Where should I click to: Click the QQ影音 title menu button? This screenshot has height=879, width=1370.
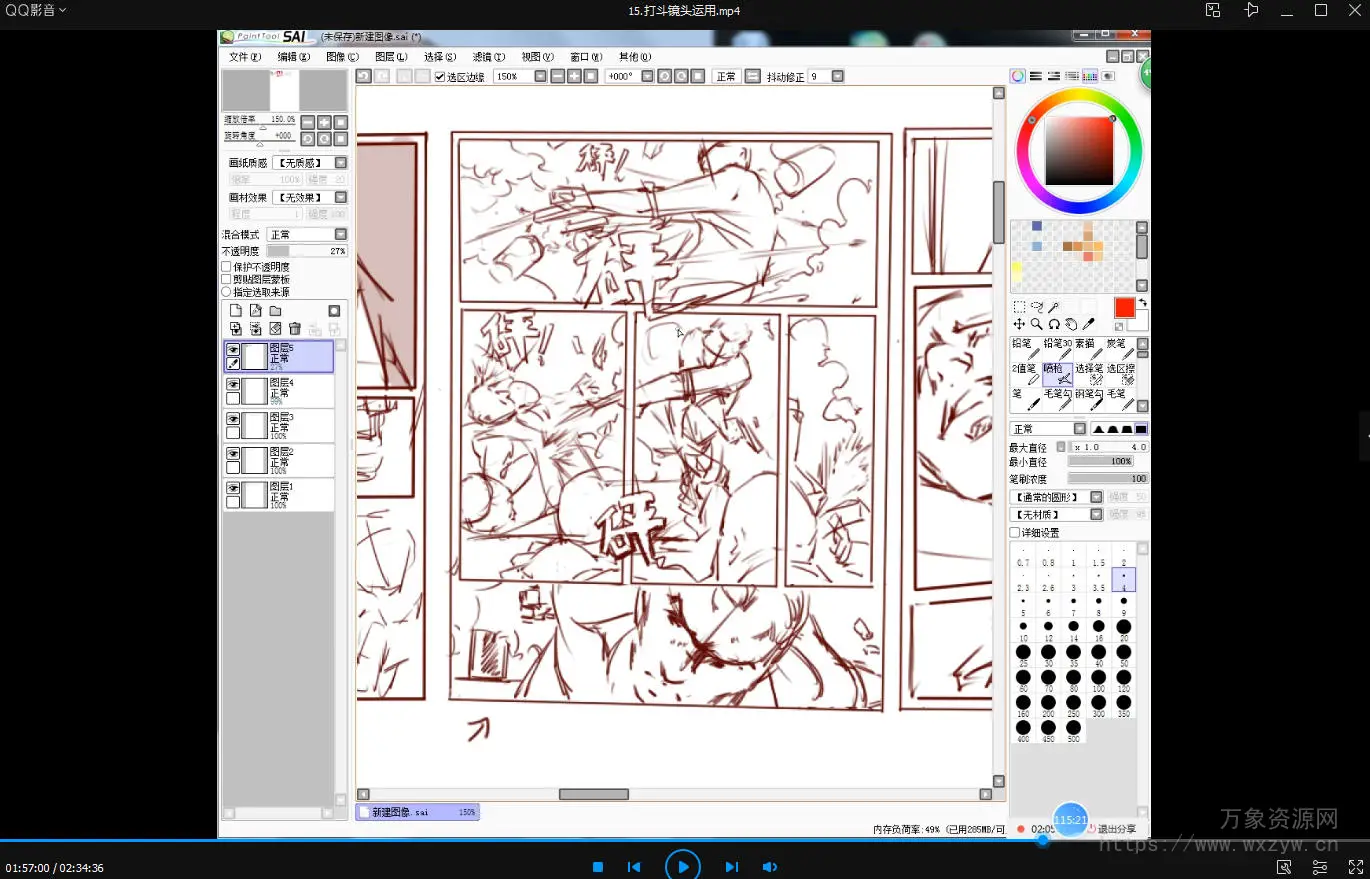pos(36,10)
